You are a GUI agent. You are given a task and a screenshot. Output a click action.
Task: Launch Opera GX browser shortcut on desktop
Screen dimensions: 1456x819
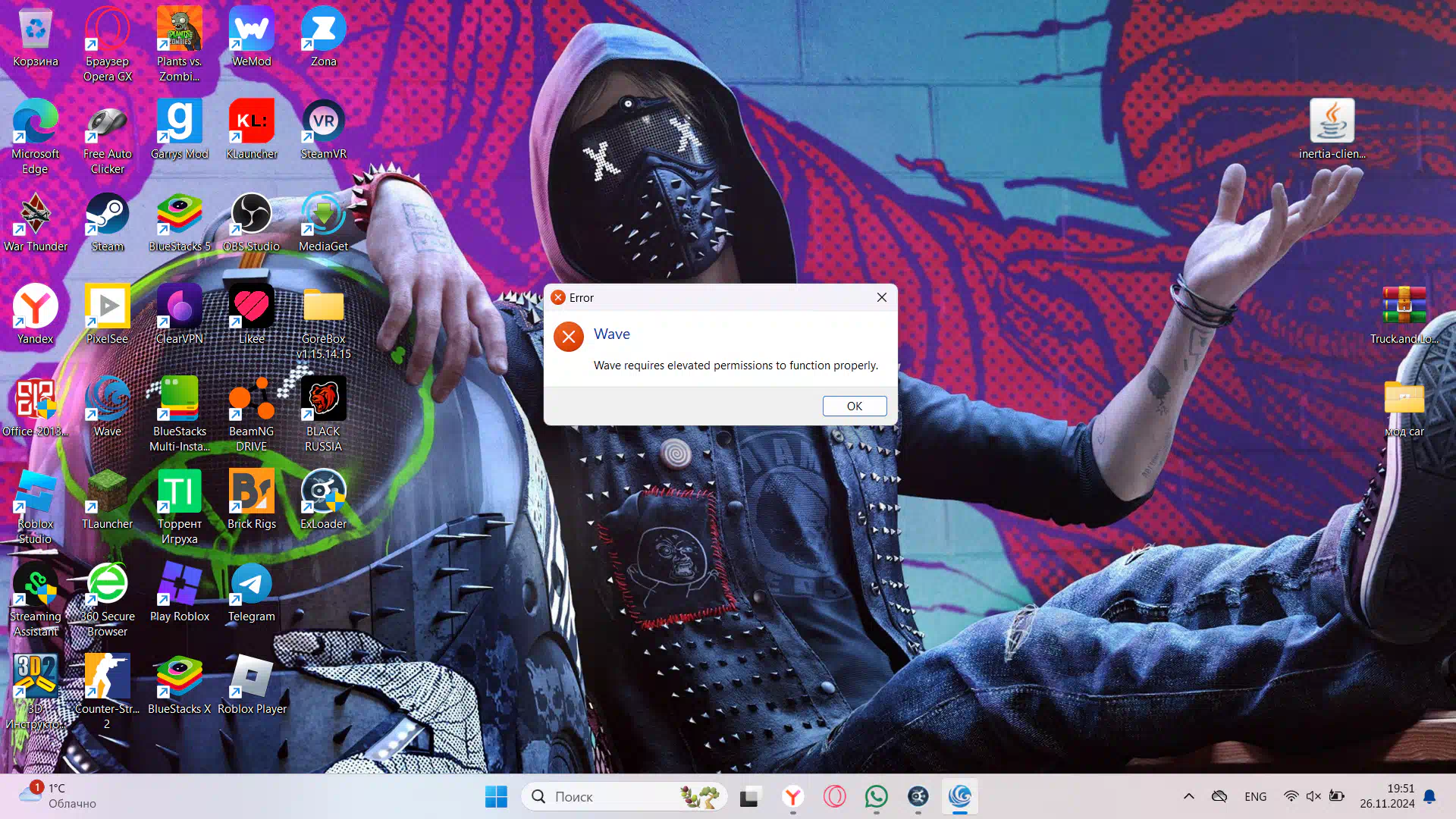tap(108, 44)
